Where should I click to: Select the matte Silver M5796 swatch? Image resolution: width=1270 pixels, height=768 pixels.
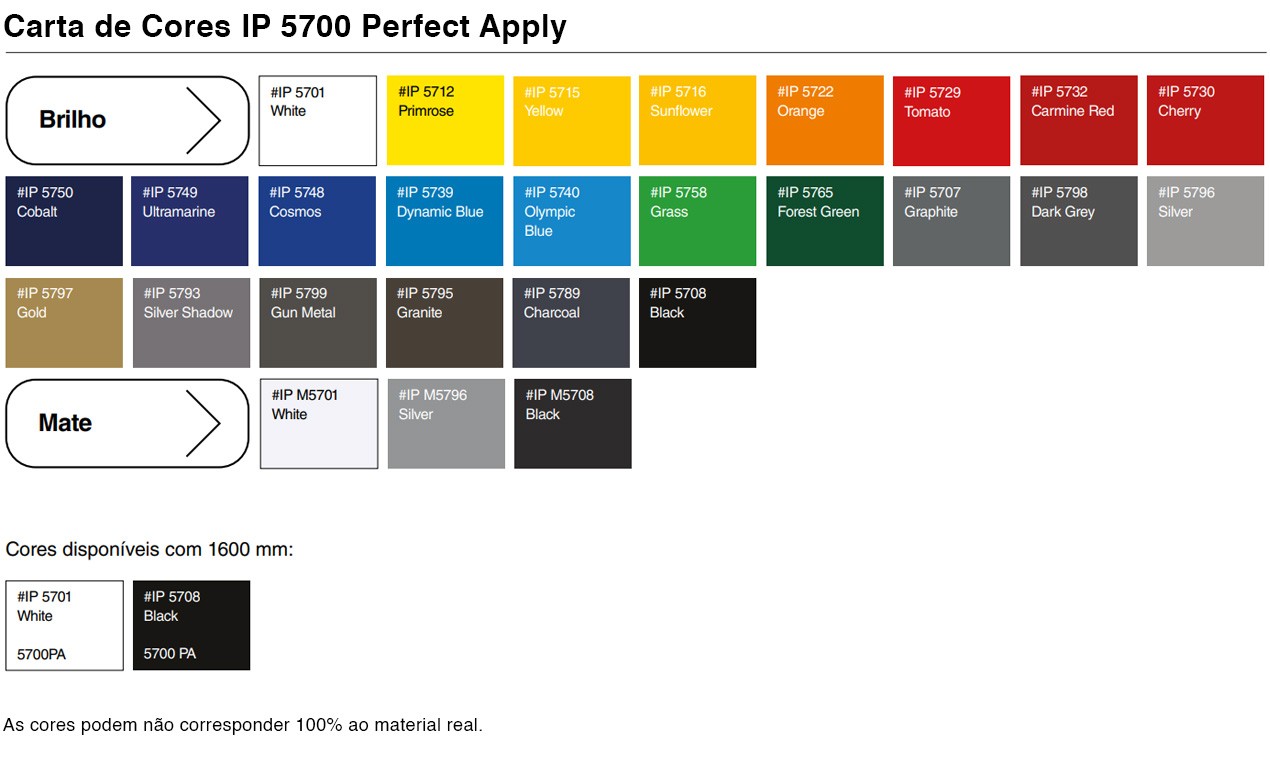pos(446,424)
